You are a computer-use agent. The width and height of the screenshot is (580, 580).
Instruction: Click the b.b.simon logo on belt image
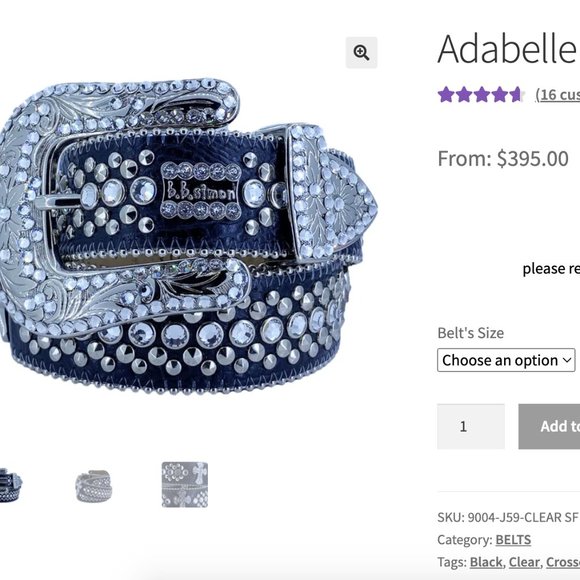pyautogui.click(x=201, y=191)
